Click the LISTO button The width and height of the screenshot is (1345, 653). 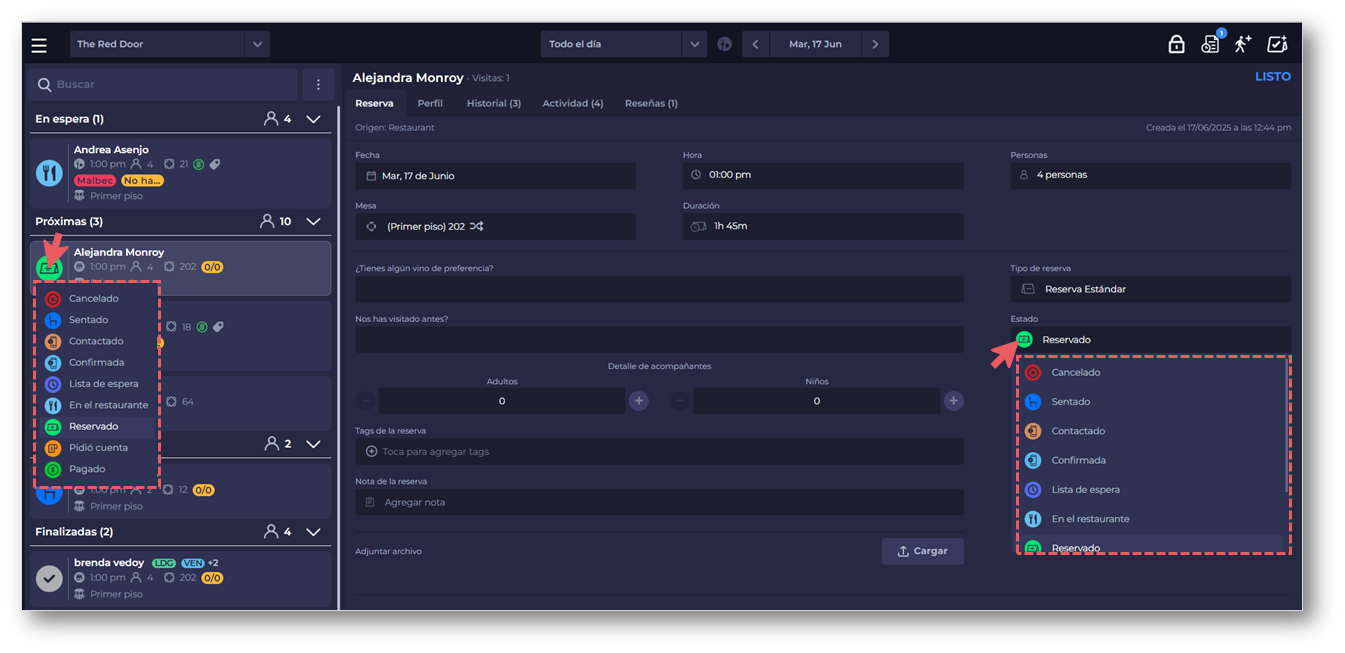(x=1273, y=77)
